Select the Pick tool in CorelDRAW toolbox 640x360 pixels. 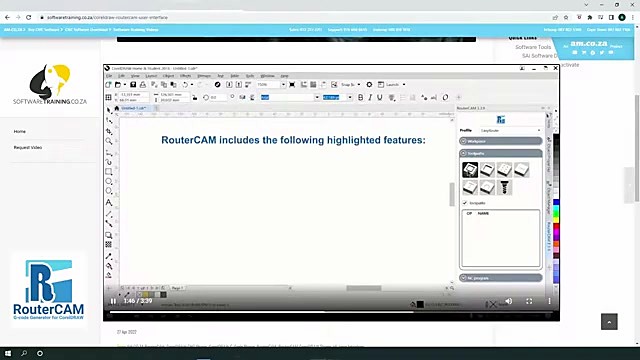click(109, 110)
